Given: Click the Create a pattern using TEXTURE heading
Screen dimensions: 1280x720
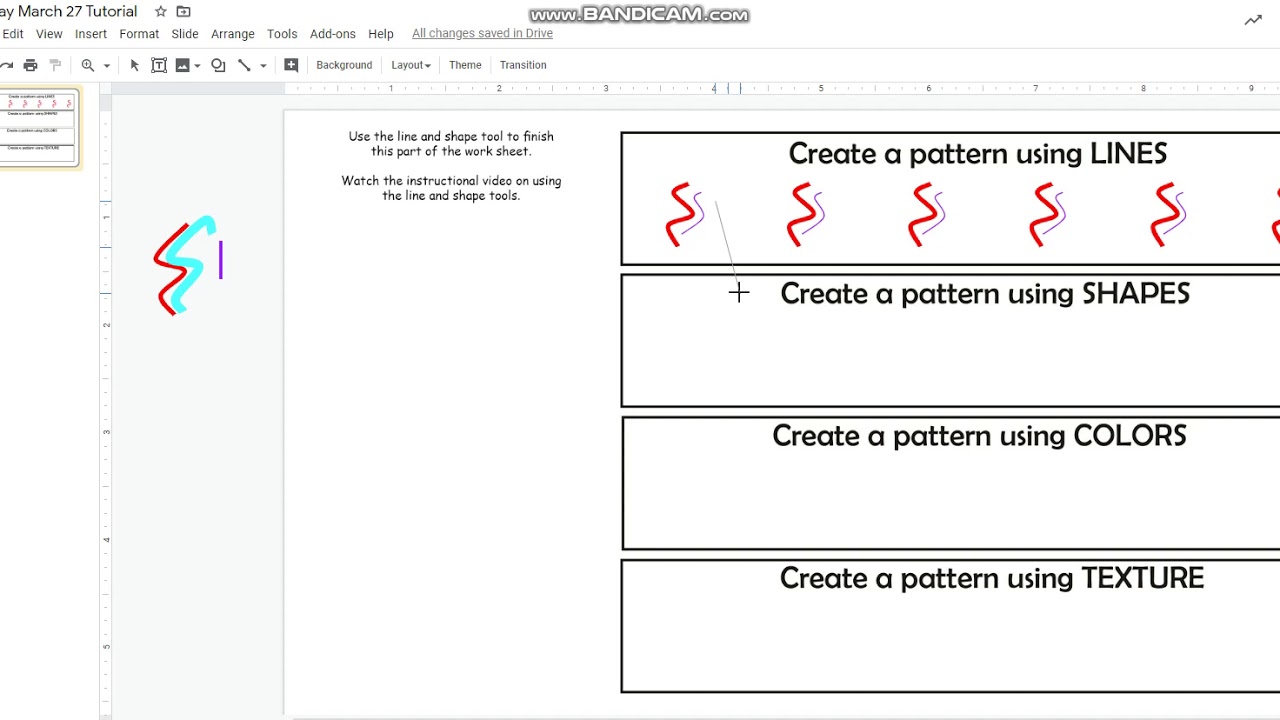Looking at the screenshot, I should 991,577.
